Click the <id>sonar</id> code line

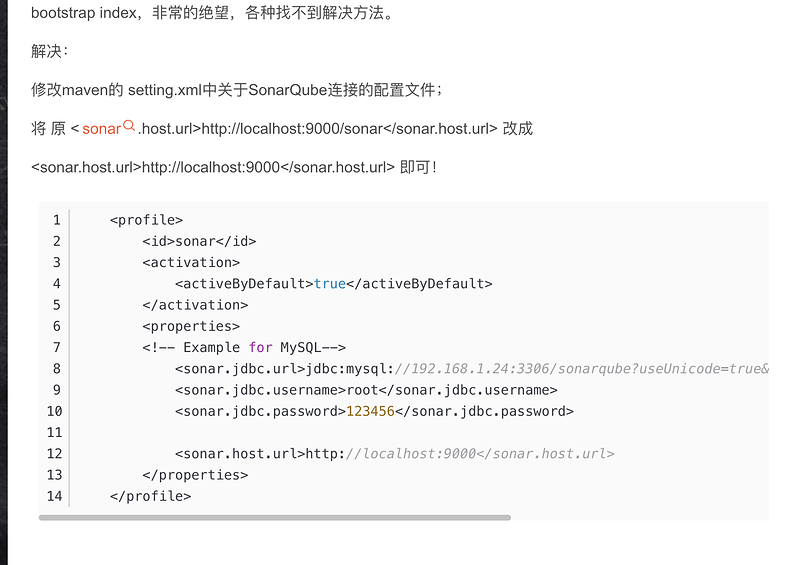pos(199,241)
